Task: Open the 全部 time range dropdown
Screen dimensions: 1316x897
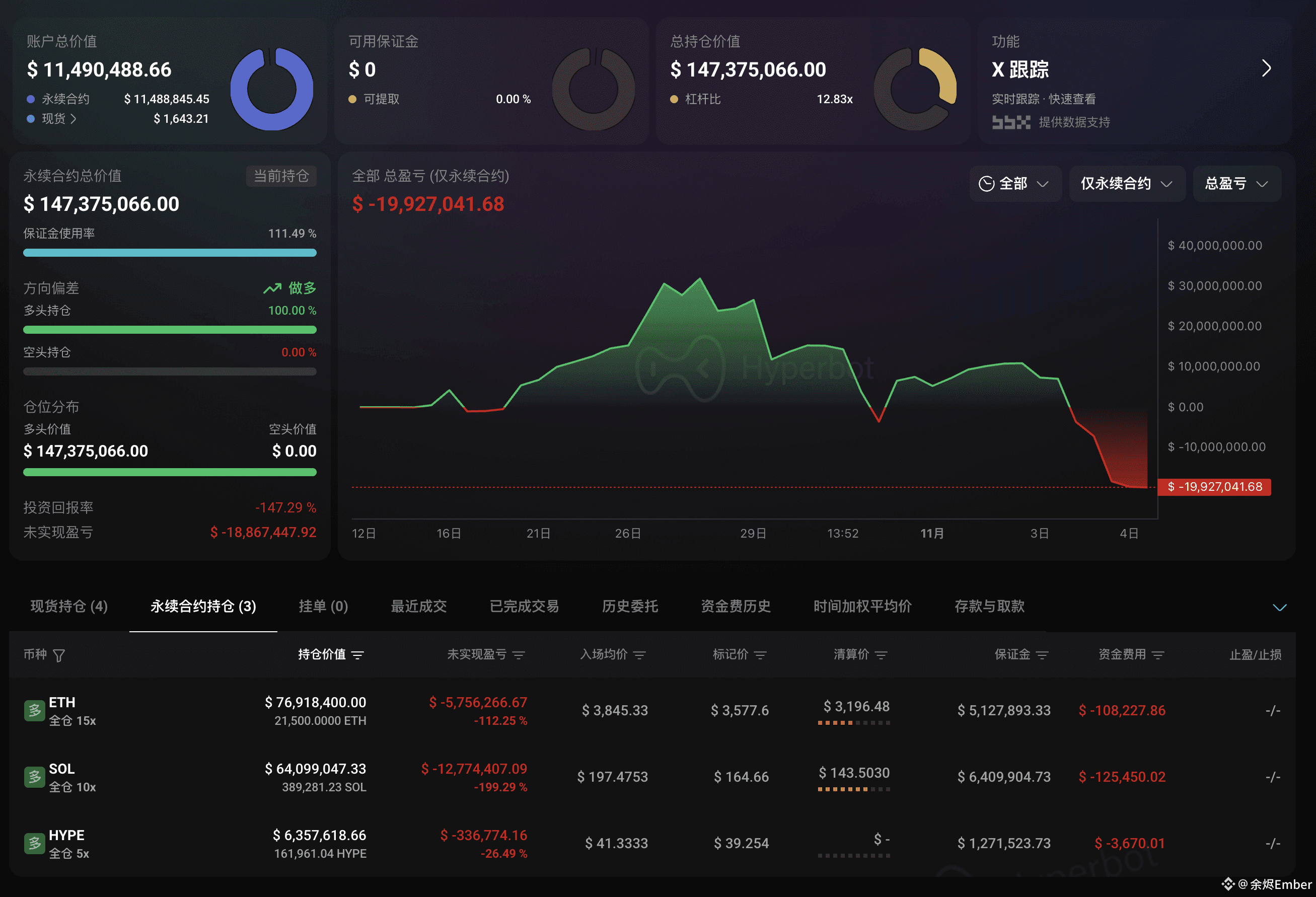Action: tap(1015, 183)
